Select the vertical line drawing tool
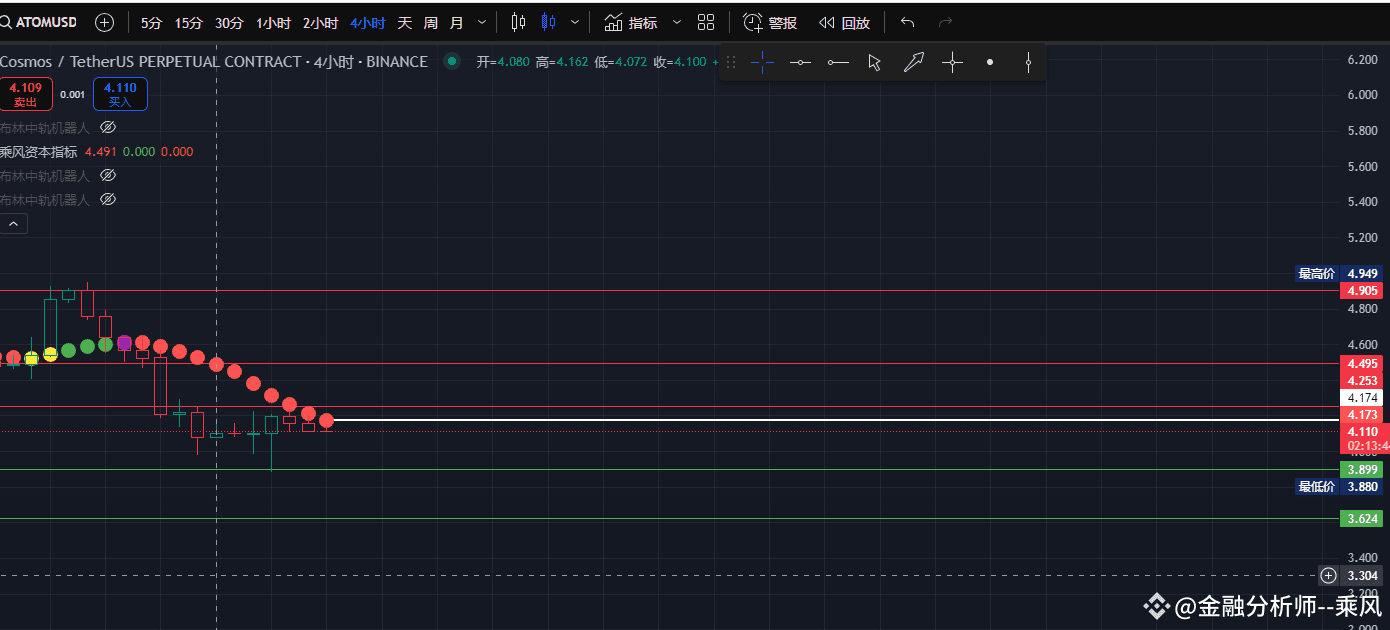 click(1028, 62)
